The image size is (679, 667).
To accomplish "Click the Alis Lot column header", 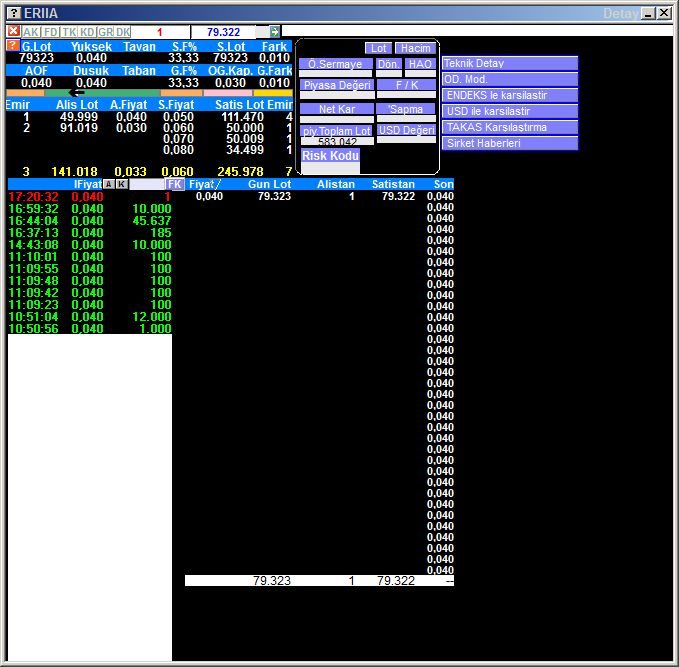I will [77, 105].
